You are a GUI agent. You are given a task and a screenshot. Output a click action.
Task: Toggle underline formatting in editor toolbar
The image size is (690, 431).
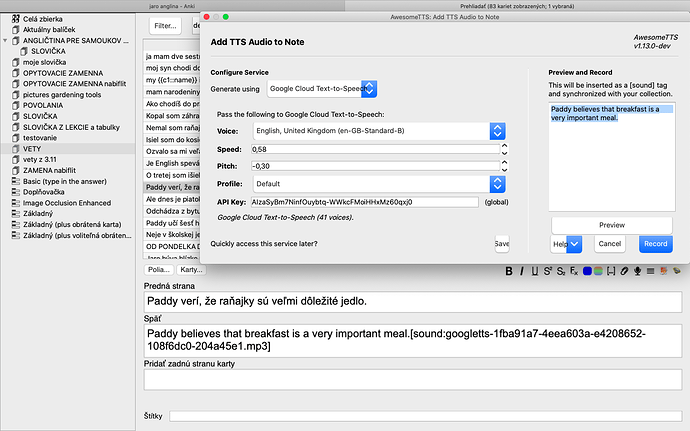pos(535,271)
